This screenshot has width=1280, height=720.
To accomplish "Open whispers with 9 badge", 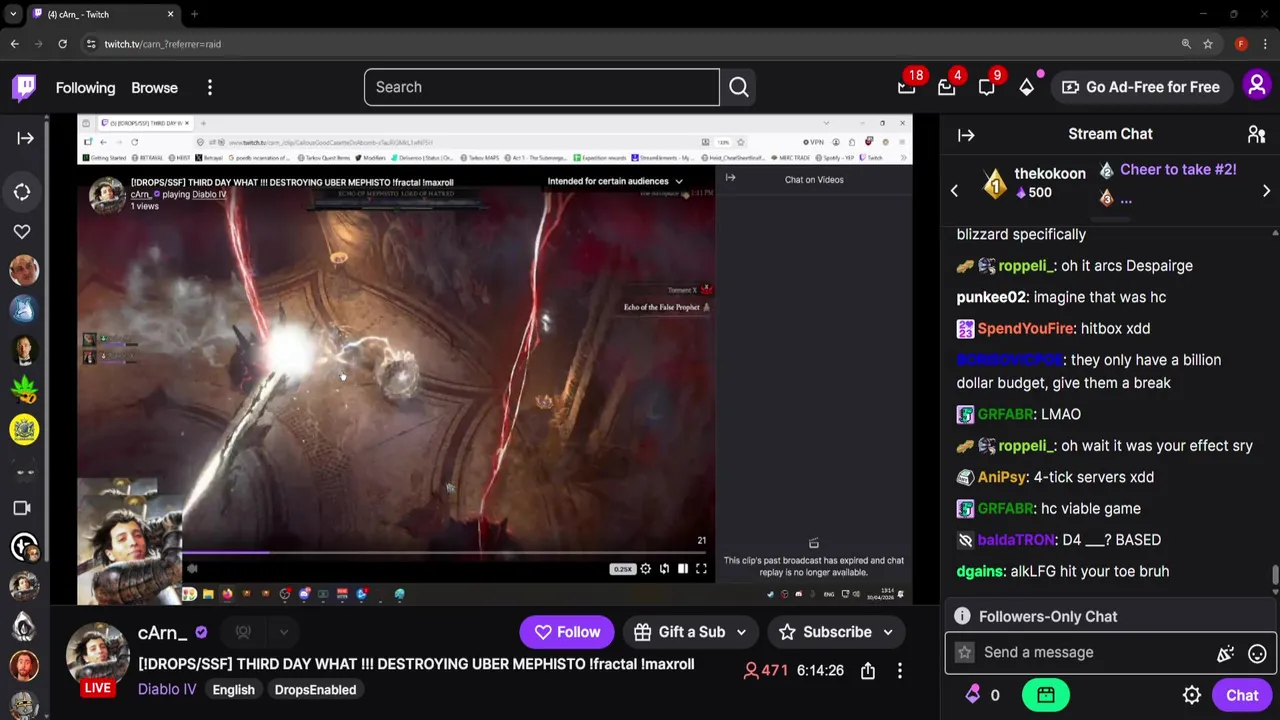I will coord(987,87).
